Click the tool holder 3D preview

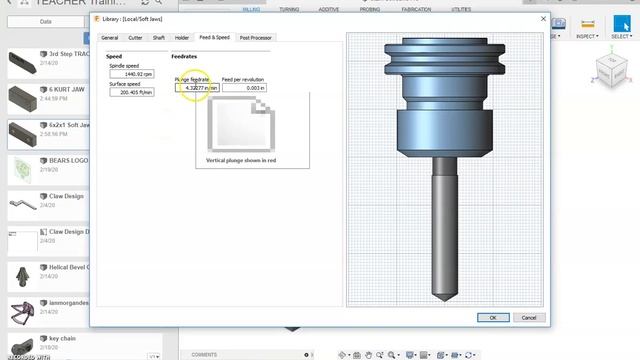click(x=444, y=169)
